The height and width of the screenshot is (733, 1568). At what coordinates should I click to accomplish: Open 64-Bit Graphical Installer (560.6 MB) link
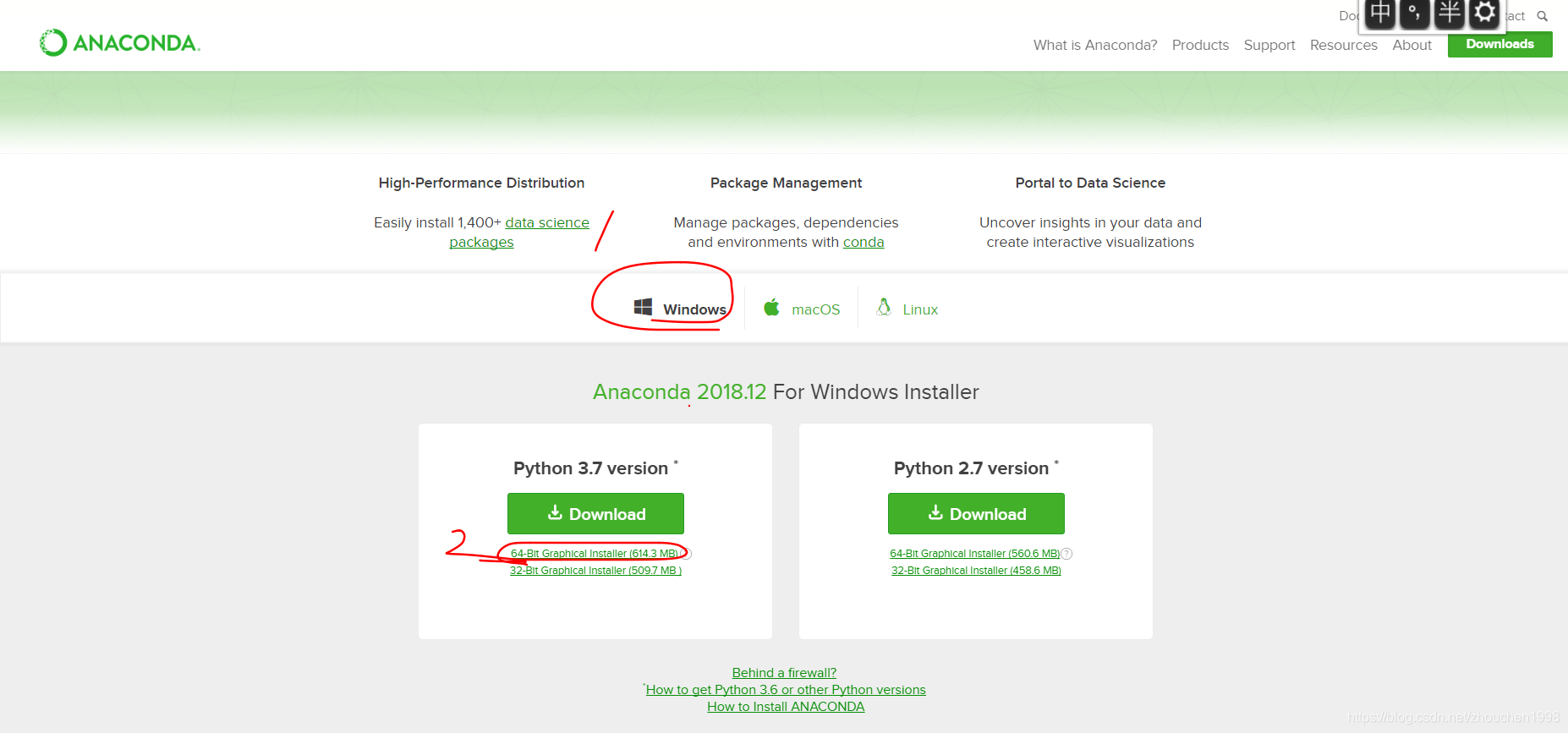[x=974, y=554]
